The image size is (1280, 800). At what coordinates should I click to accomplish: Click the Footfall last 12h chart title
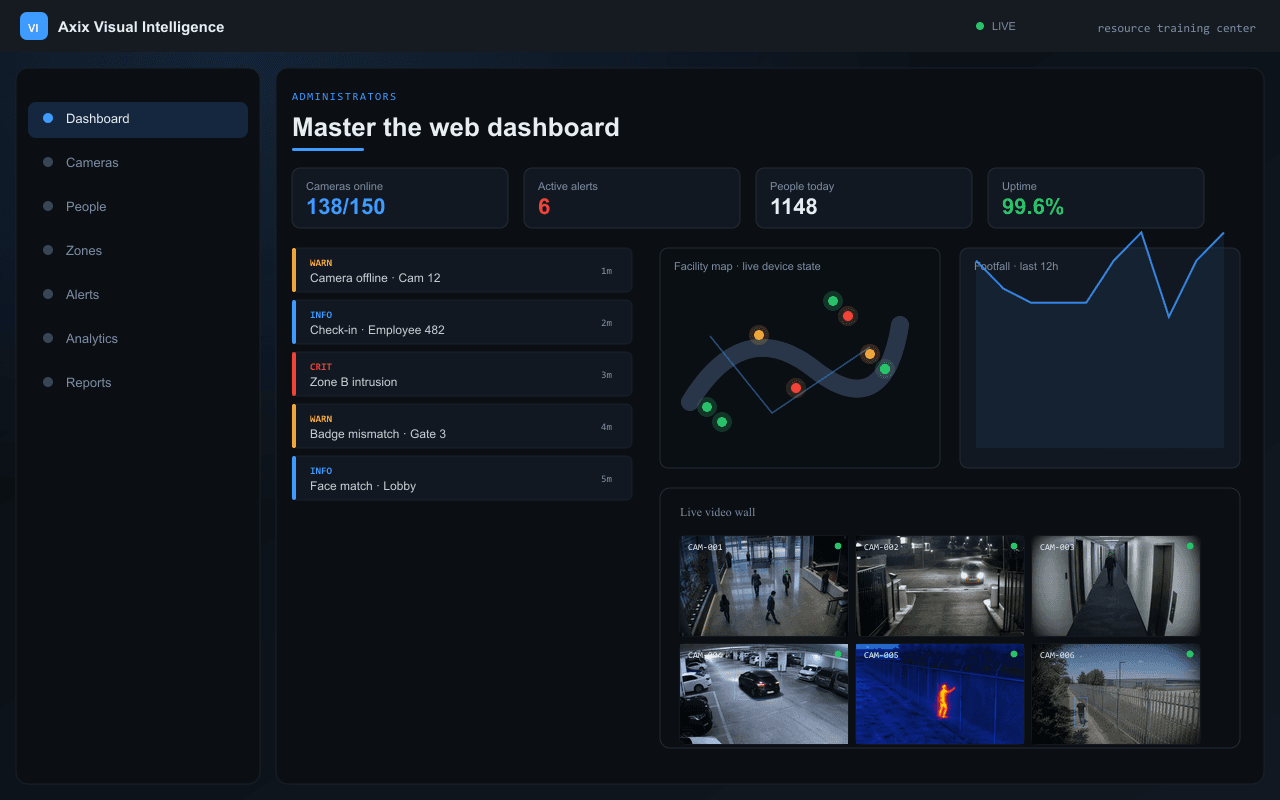click(1016, 266)
